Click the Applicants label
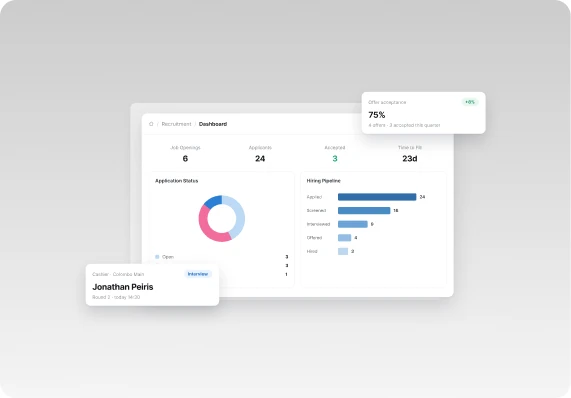 pyautogui.click(x=260, y=147)
